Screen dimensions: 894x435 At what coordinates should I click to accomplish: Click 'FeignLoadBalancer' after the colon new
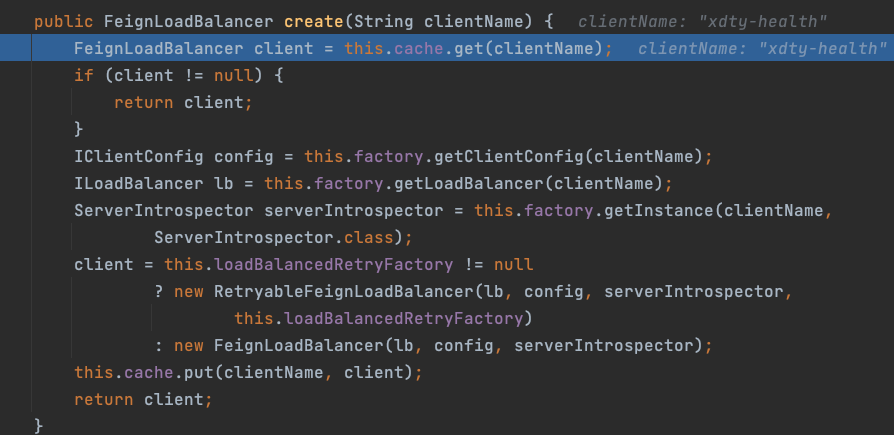pyautogui.click(x=299, y=345)
